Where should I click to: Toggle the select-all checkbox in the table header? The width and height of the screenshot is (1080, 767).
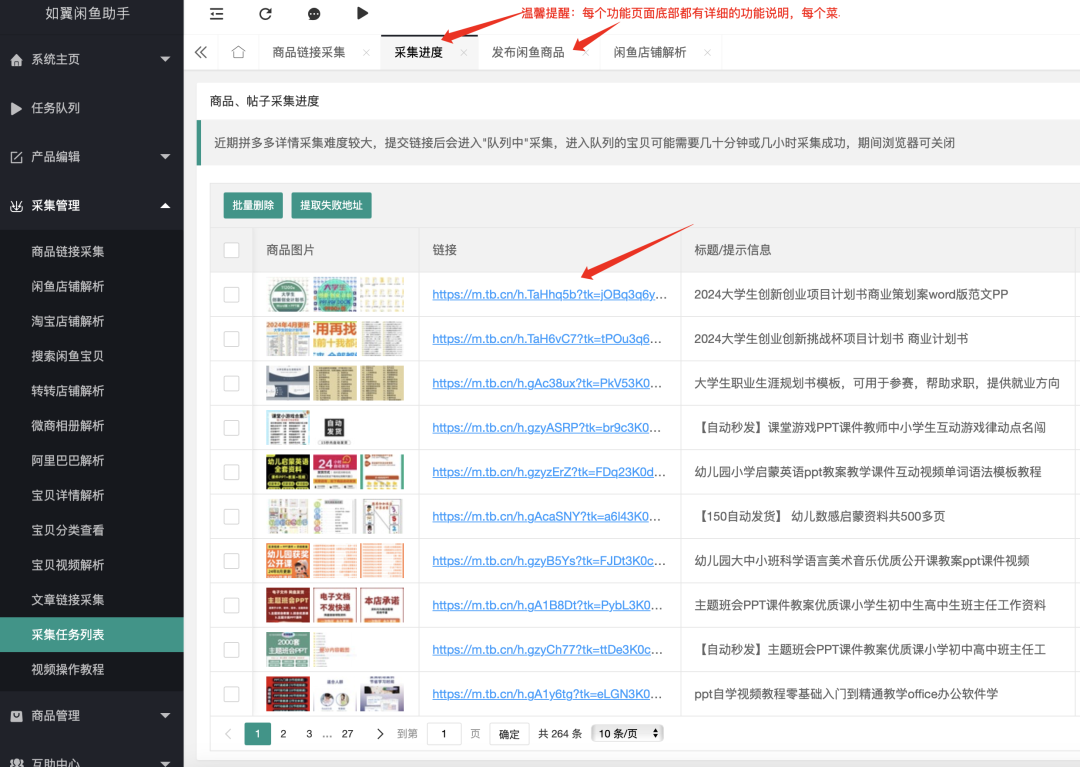click(x=232, y=250)
